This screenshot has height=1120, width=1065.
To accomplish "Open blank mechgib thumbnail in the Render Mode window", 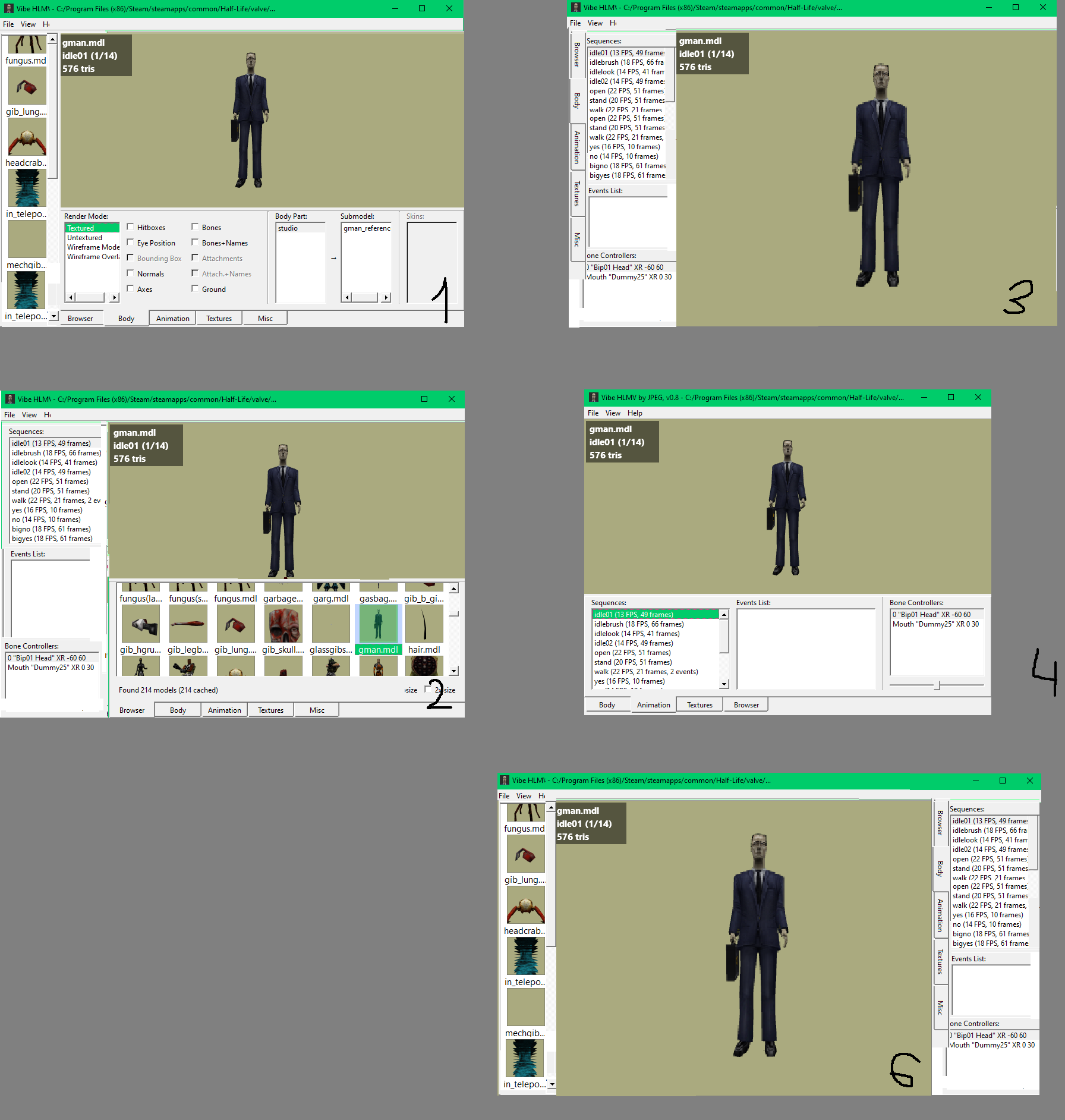I will pyautogui.click(x=27, y=240).
